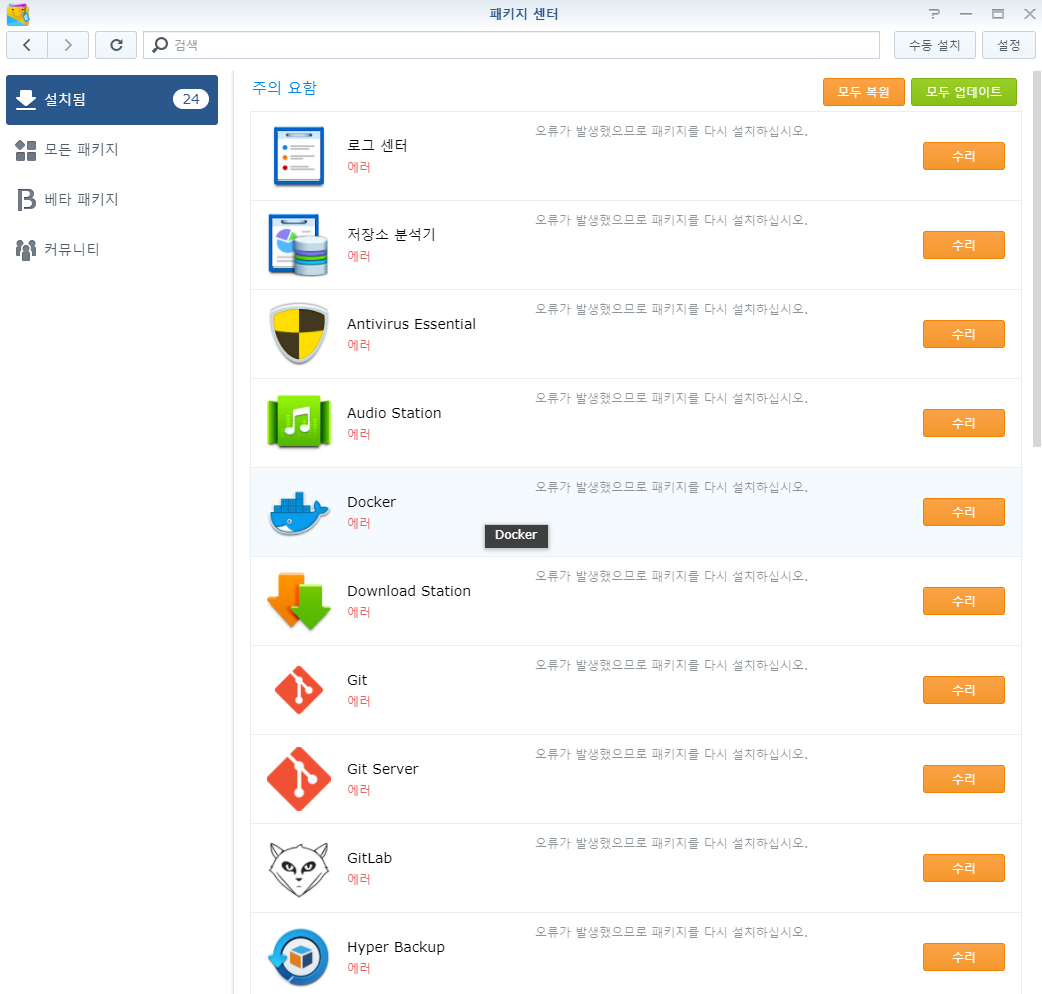The width and height of the screenshot is (1042, 994).
Task: Open the 모든 패키지 section
Action: pyautogui.click(x=112, y=149)
